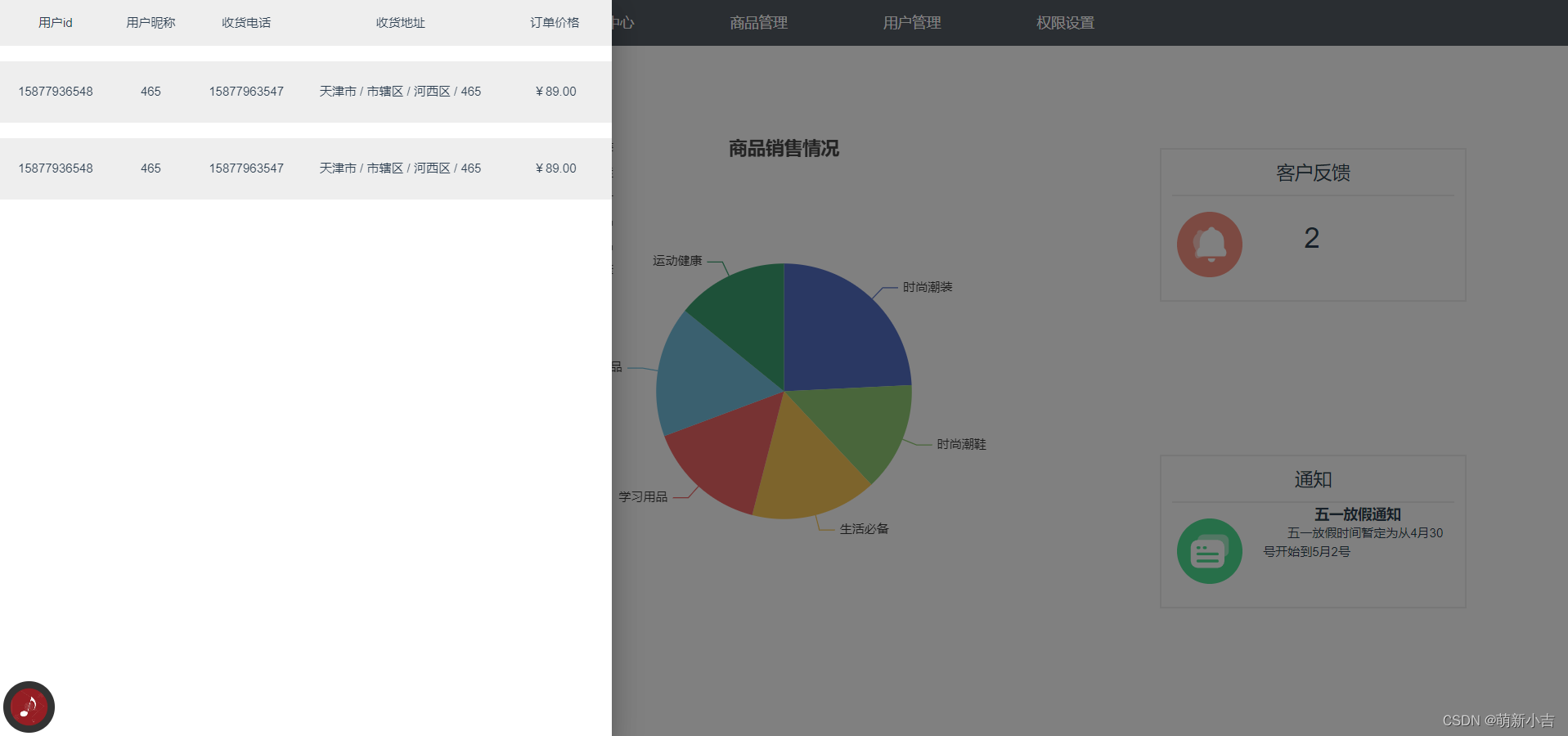This screenshot has height=736, width=1568.
Task: Open the 权限设置 menu
Action: (1065, 23)
